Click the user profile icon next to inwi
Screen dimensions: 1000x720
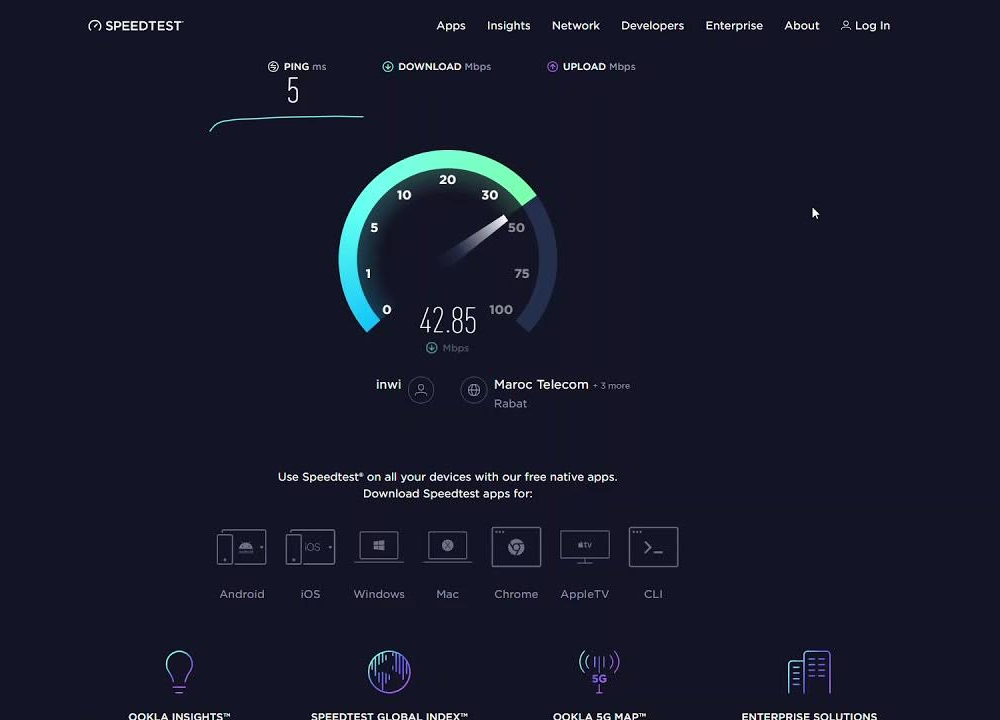coord(421,390)
